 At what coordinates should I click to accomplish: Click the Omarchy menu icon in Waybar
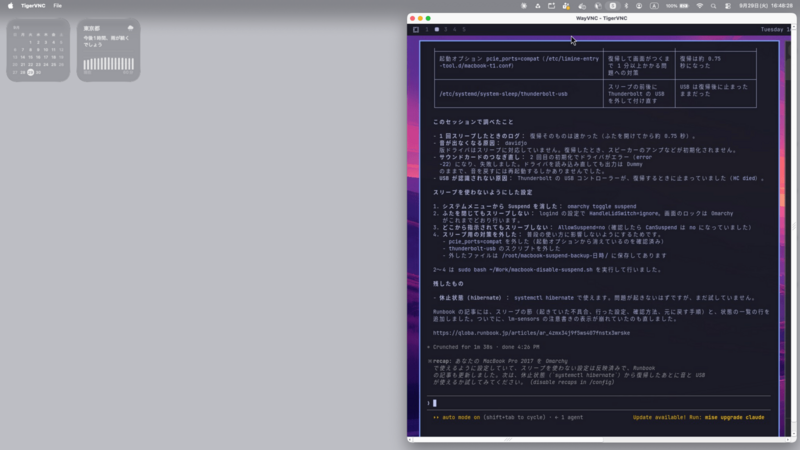416,30
